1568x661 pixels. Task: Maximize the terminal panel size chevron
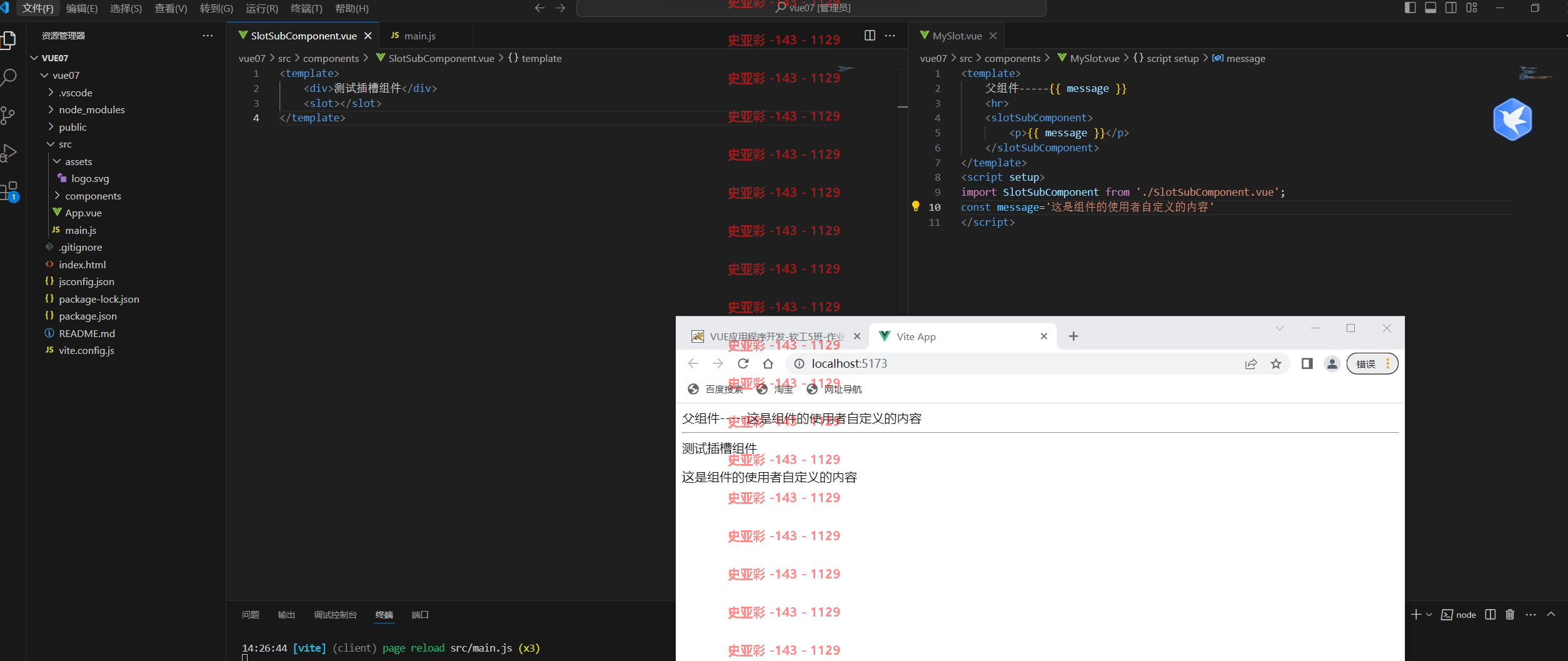click(1551, 615)
